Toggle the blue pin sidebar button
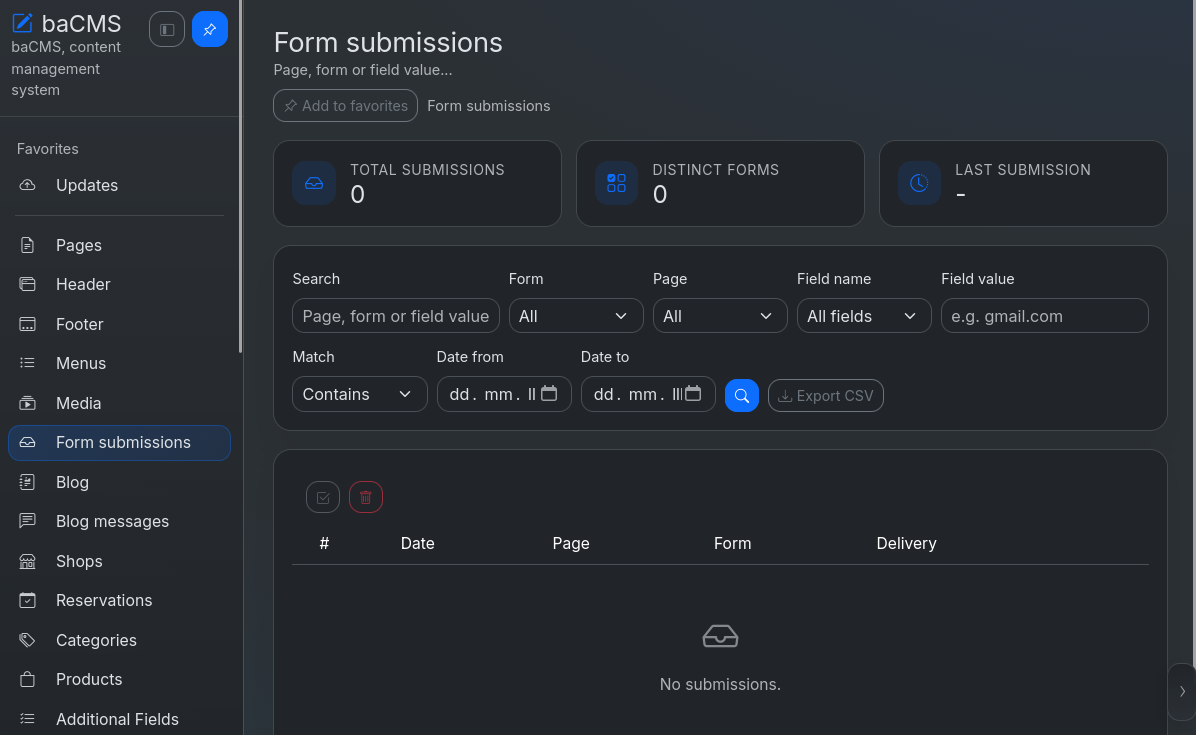This screenshot has width=1196, height=735. pos(210,30)
